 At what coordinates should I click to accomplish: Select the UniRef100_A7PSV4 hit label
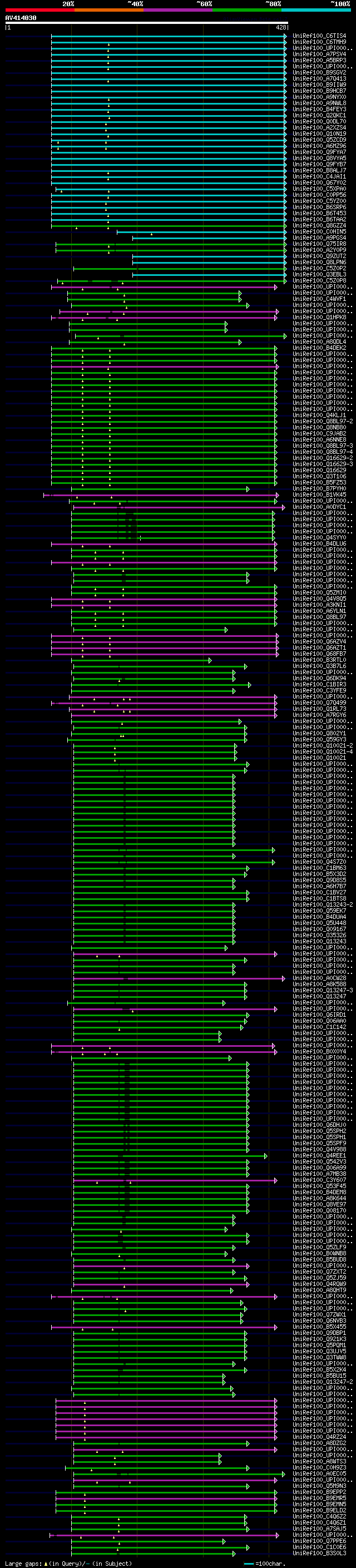coord(319,54)
